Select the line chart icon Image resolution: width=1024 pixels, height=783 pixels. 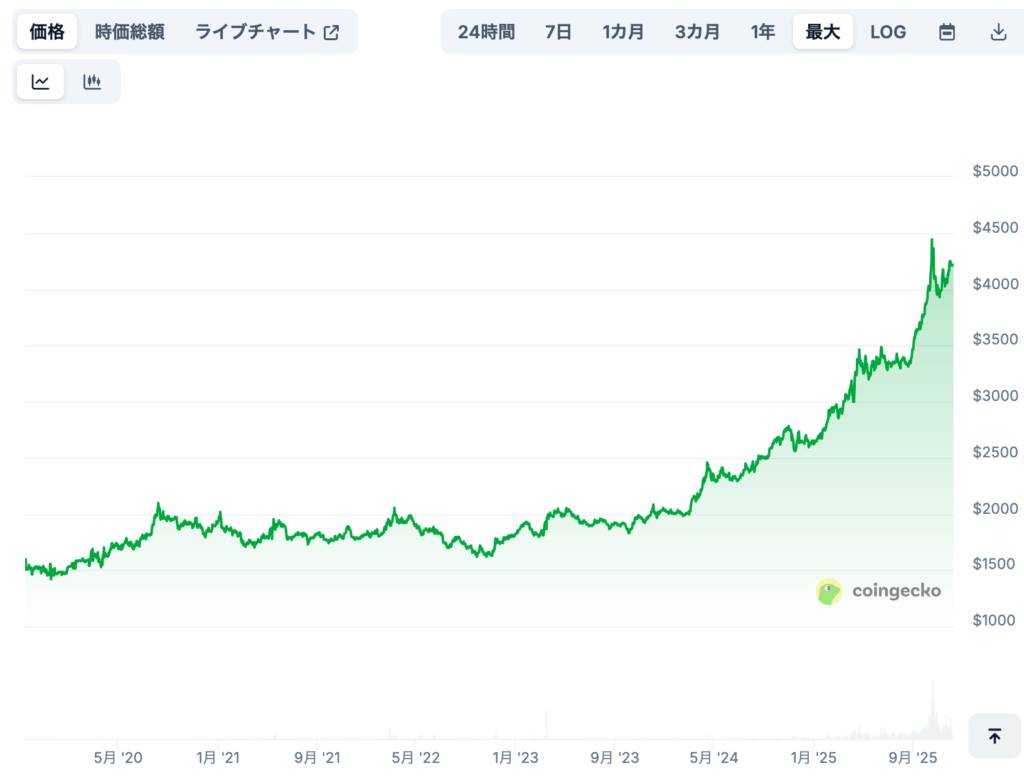coord(40,81)
